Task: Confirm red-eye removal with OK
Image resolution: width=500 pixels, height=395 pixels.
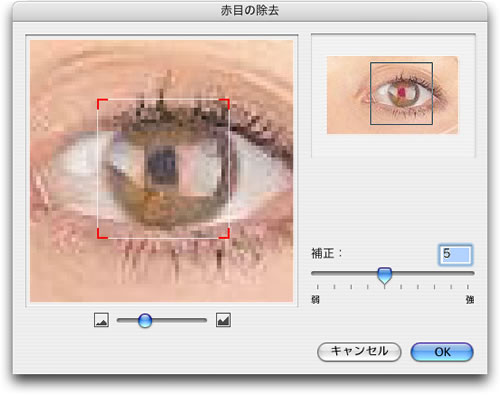Action: (442, 352)
